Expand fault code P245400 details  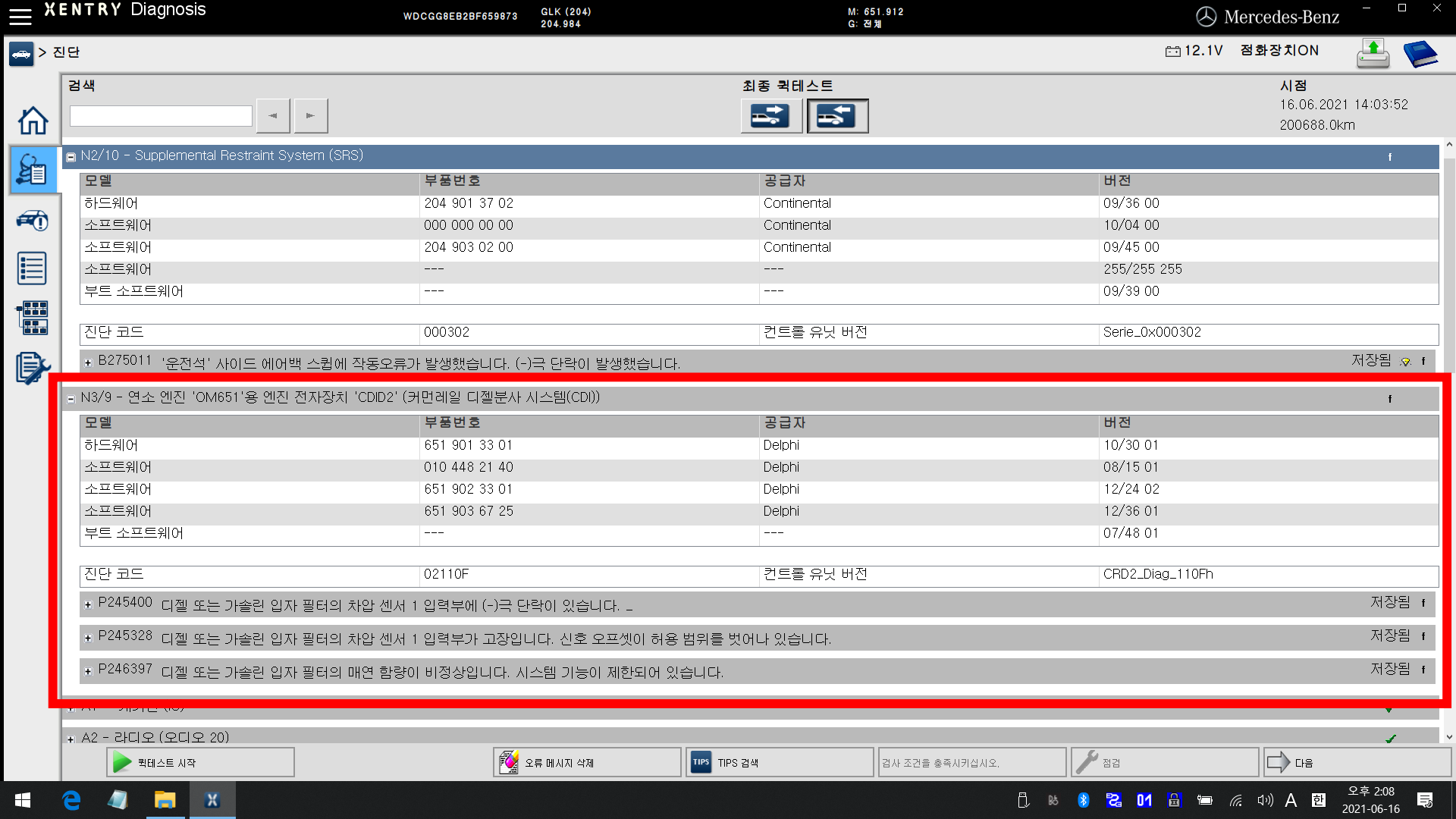[88, 604]
